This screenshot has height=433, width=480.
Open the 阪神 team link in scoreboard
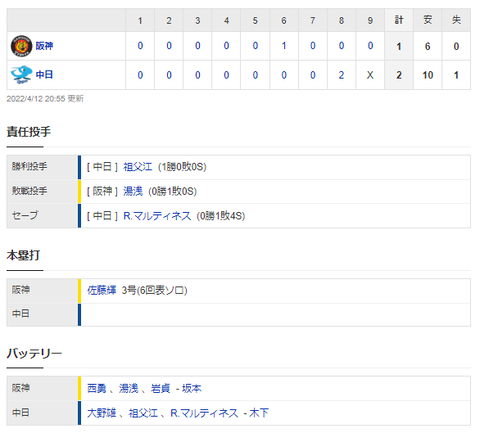tap(44, 46)
